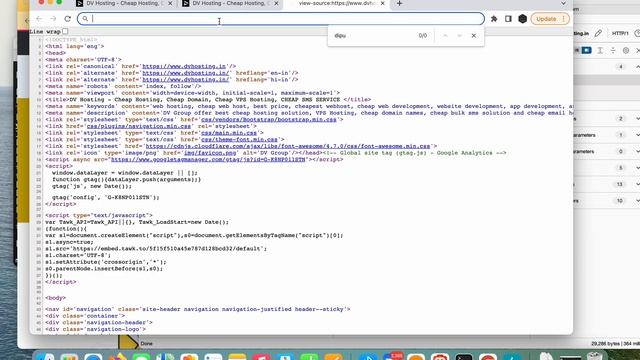
Task: Click the s1.async=true; source line
Action: pos(69,242)
